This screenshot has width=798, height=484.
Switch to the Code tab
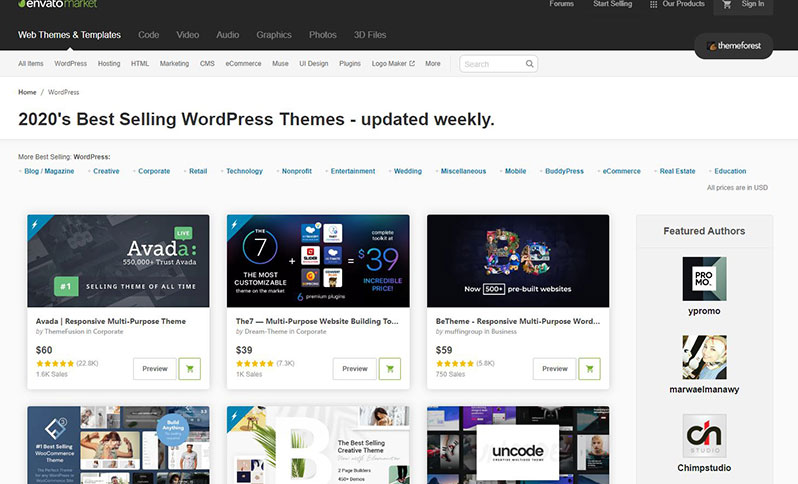(x=149, y=35)
